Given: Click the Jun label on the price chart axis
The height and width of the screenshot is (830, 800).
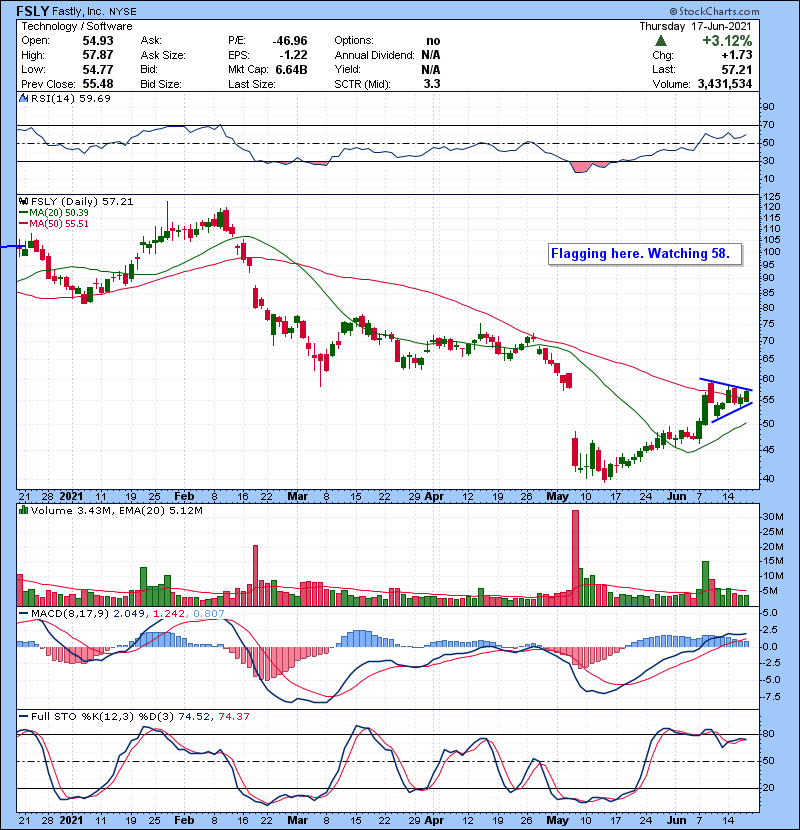Looking at the screenshot, I should tap(677, 497).
